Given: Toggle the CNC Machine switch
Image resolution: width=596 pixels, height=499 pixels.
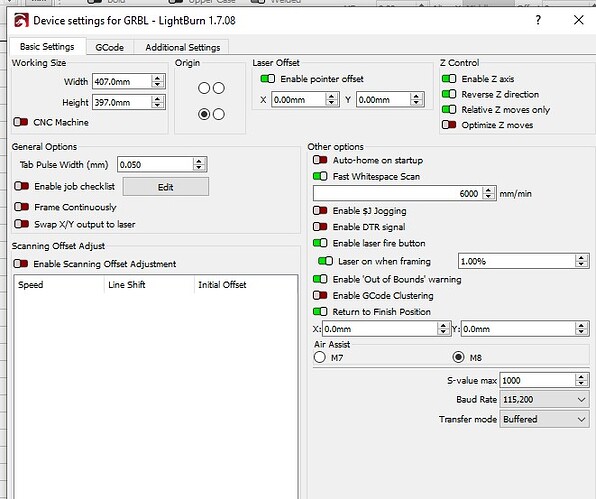Looking at the screenshot, I should tap(21, 122).
